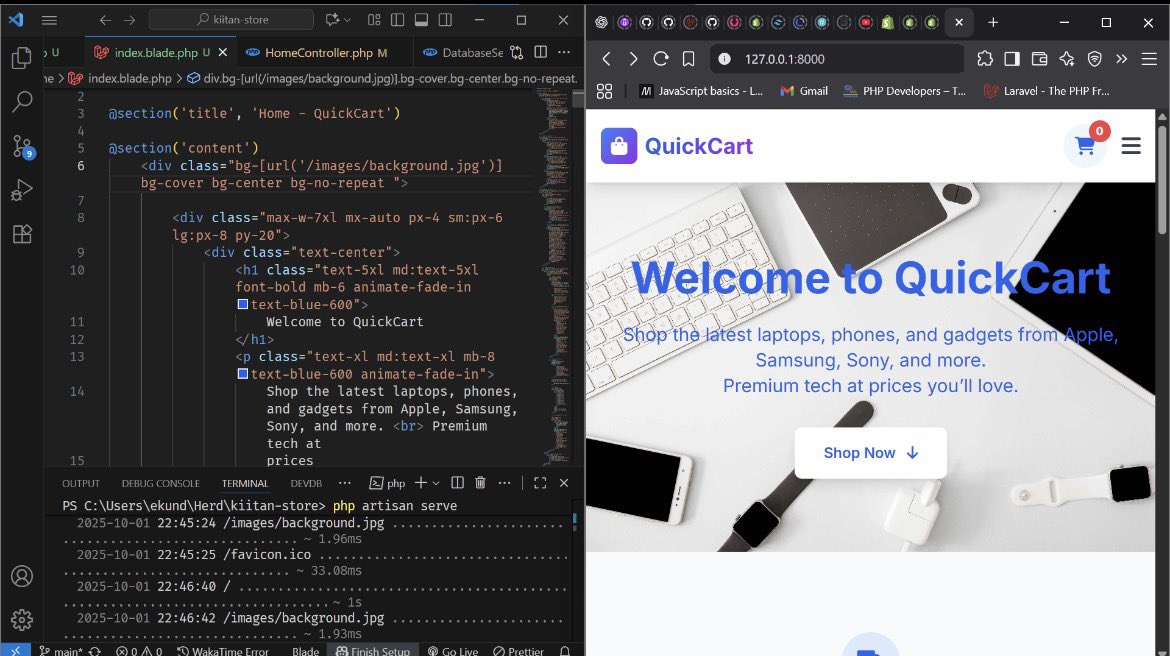
Task: Toggle the browser sidebar panel
Action: (1012, 59)
